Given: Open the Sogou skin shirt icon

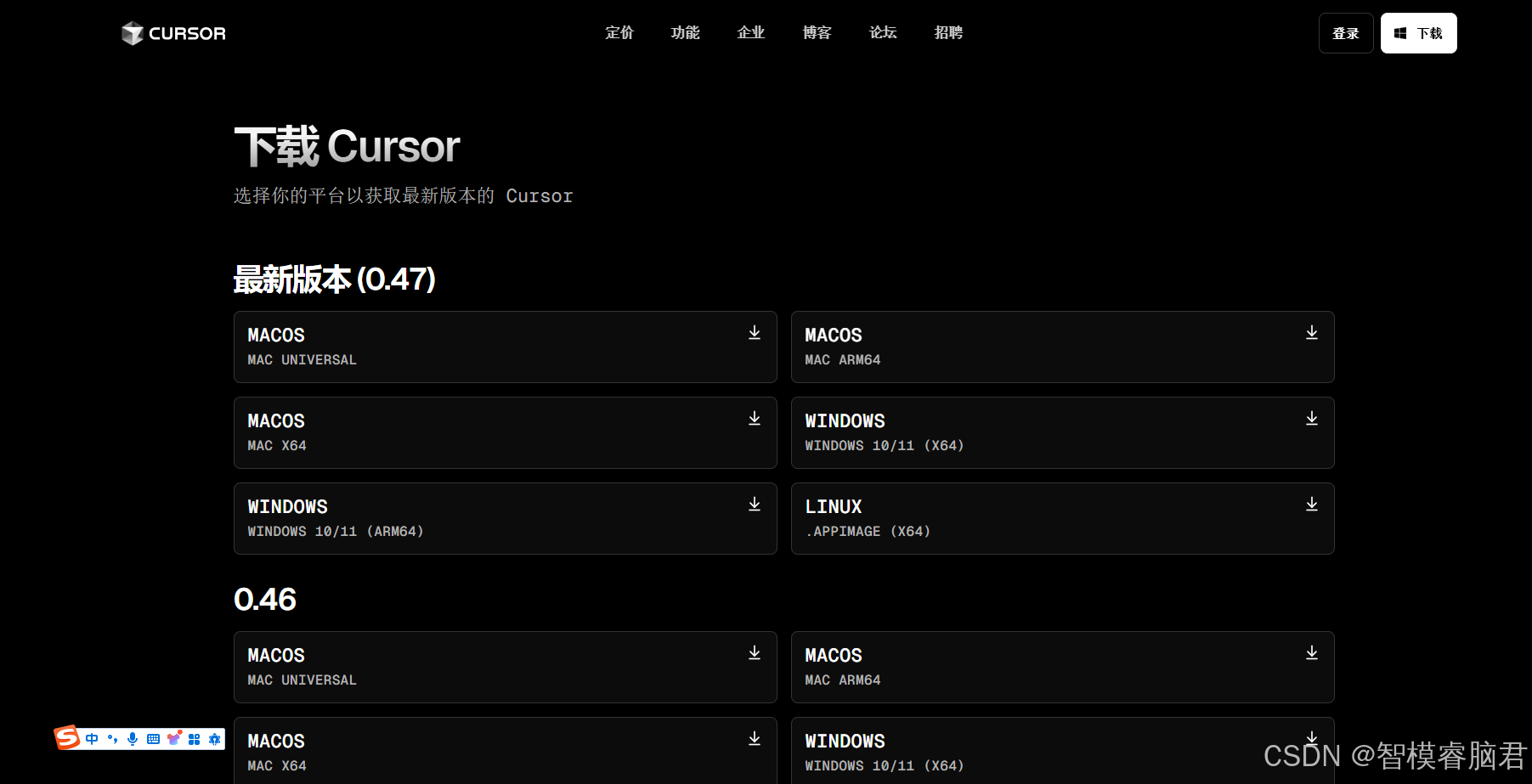Looking at the screenshot, I should [x=174, y=738].
